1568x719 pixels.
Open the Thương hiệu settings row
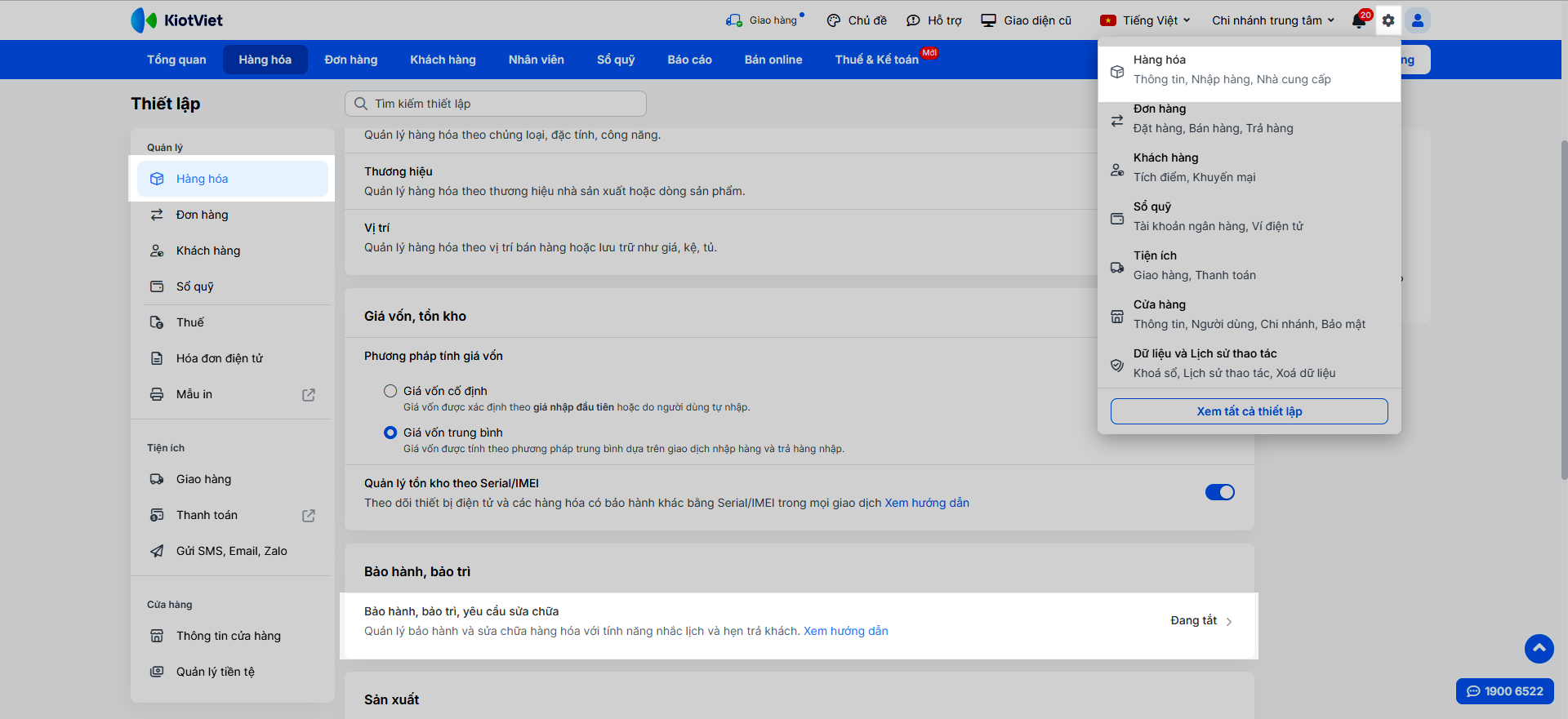[x=799, y=181]
